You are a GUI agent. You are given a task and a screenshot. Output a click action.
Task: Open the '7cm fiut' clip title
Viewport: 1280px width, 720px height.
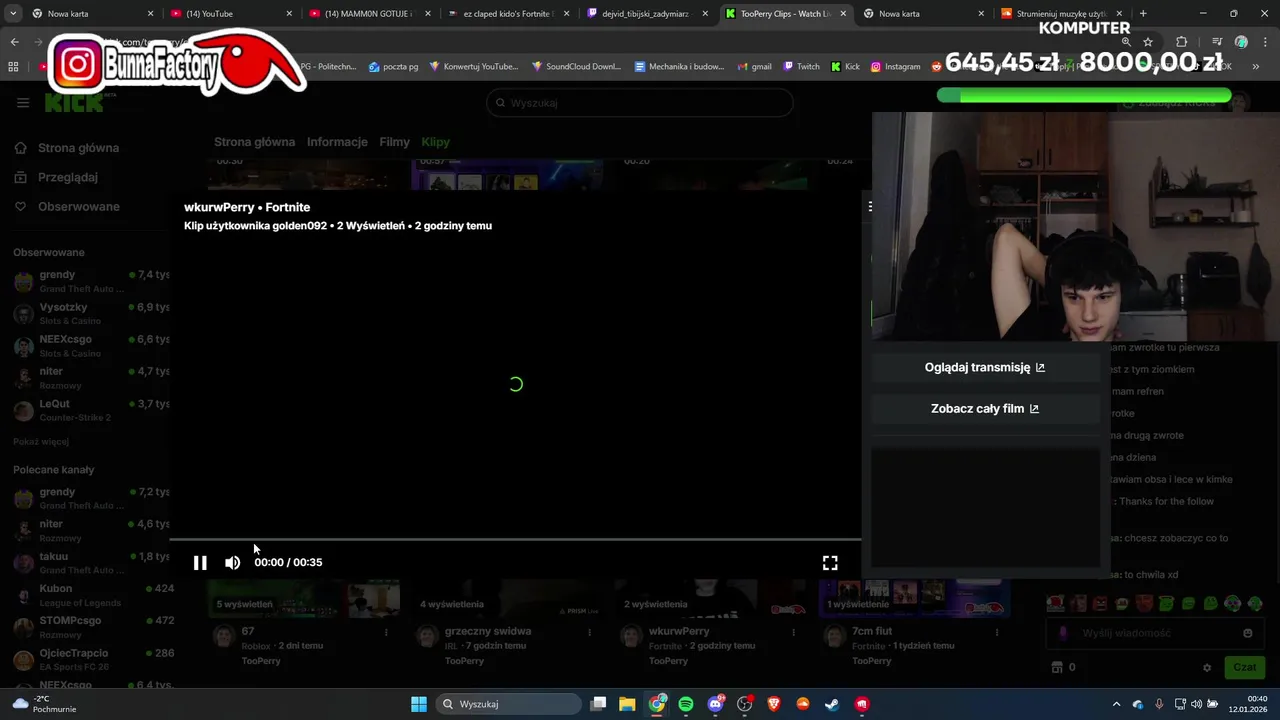point(871,631)
